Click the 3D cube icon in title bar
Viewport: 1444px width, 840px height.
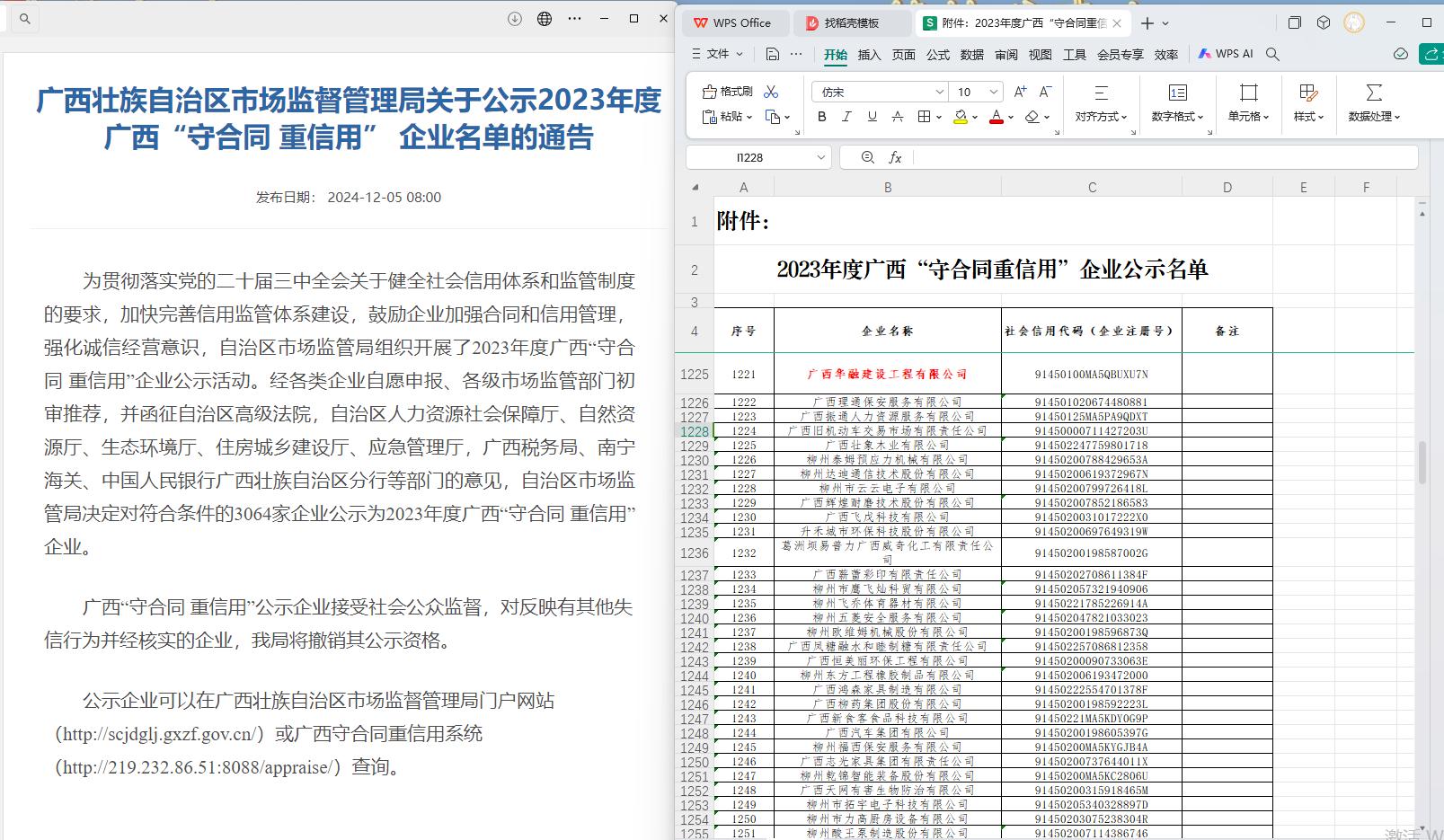coord(1324,22)
